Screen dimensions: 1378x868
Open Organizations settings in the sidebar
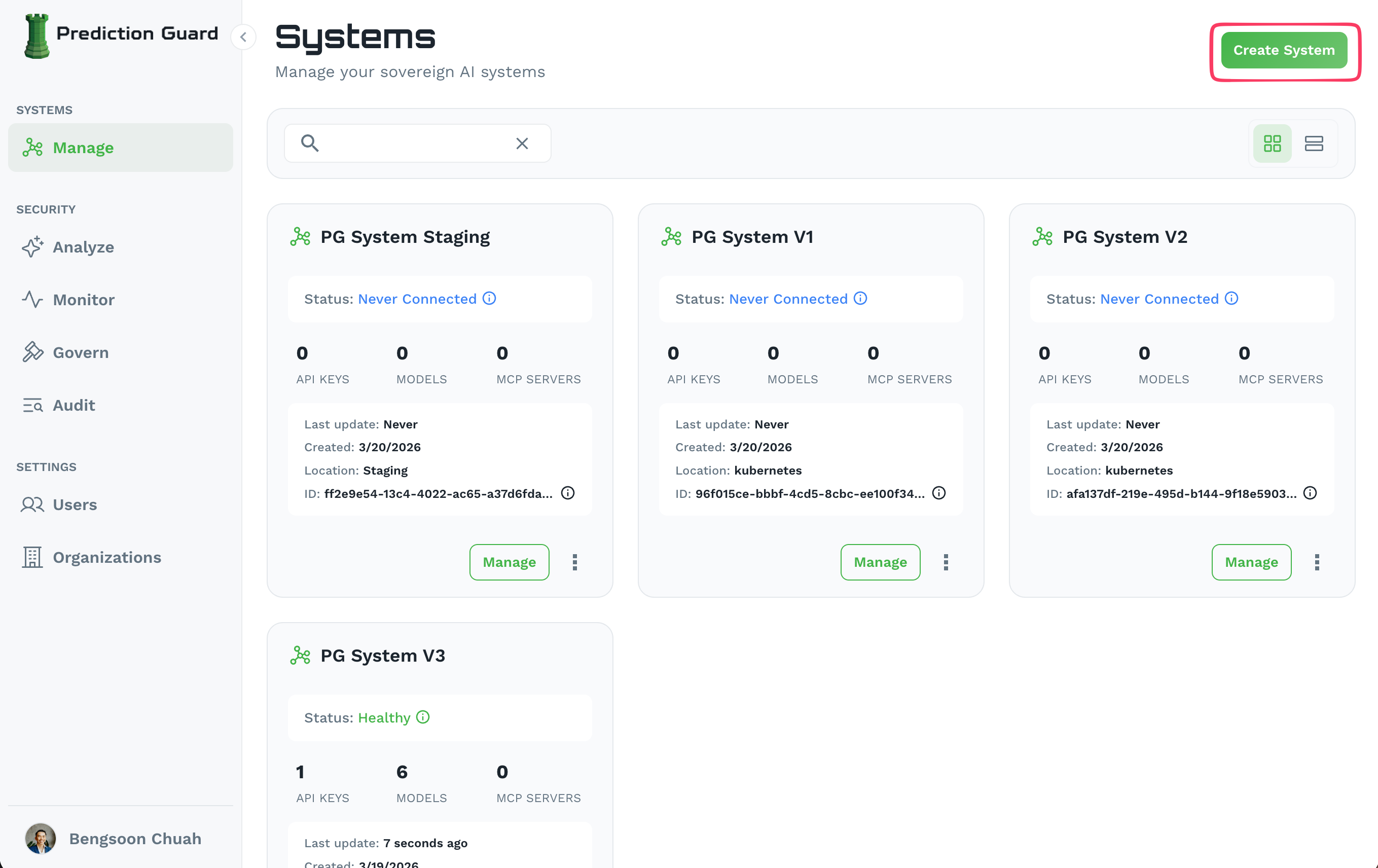coord(107,557)
